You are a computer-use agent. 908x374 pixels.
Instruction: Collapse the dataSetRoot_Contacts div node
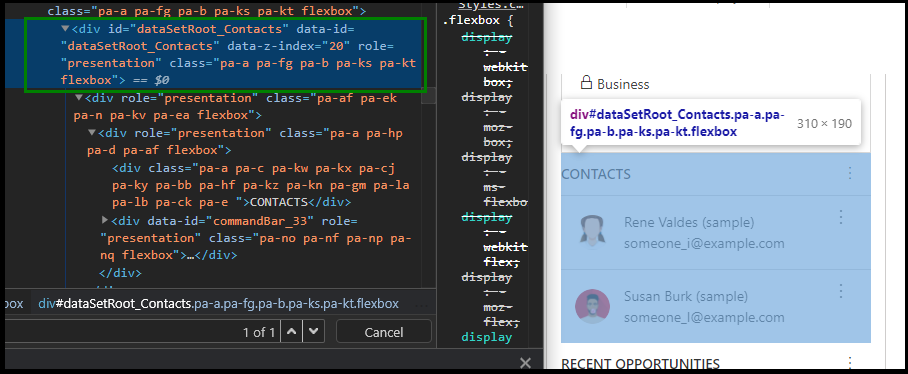click(65, 28)
